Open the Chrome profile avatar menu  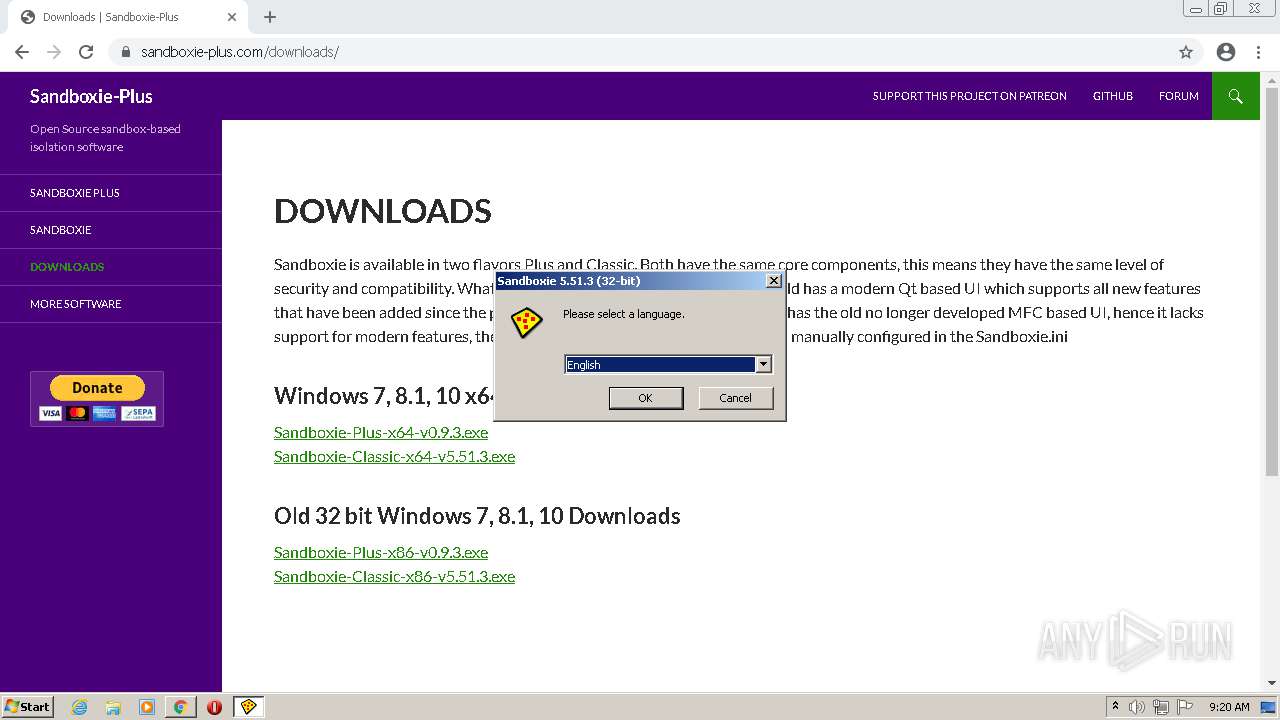point(1226,52)
